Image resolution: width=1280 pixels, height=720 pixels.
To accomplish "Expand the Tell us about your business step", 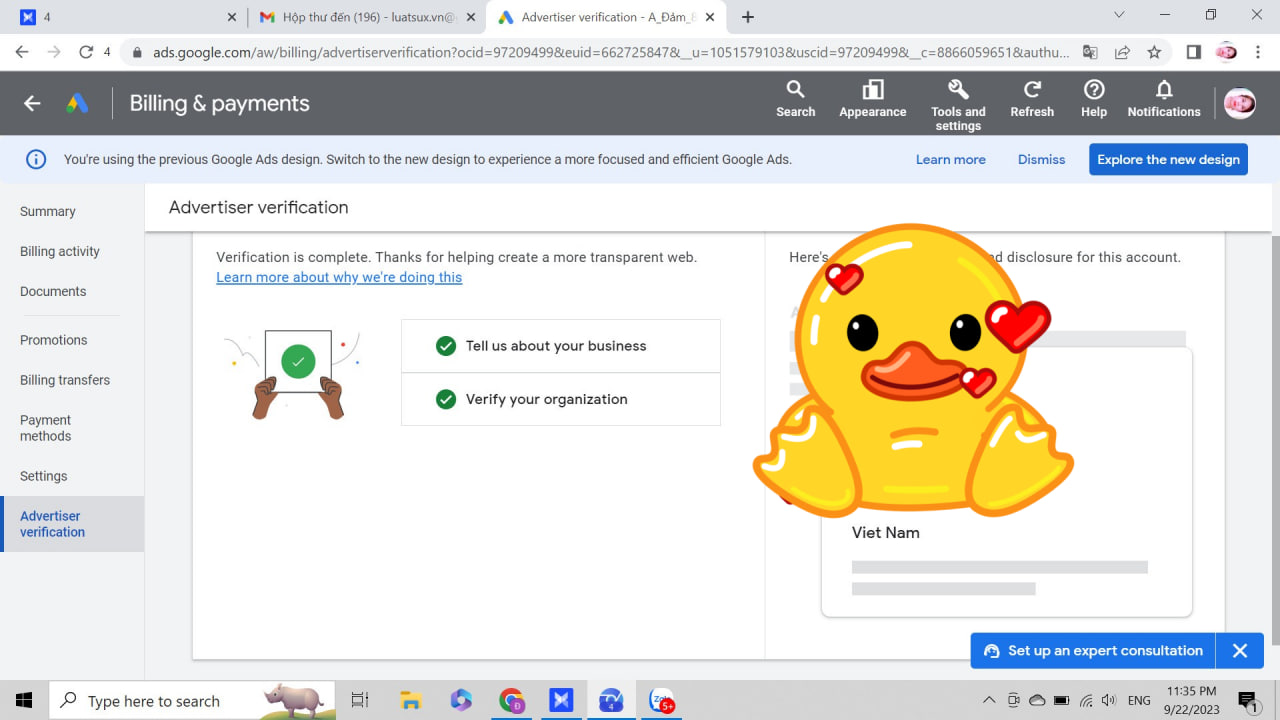I will click(x=561, y=346).
